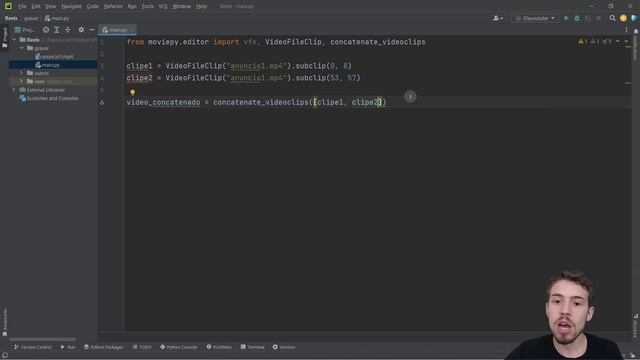Select Scratches and Consoles node
This screenshot has height=360, width=640.
pos(49,98)
